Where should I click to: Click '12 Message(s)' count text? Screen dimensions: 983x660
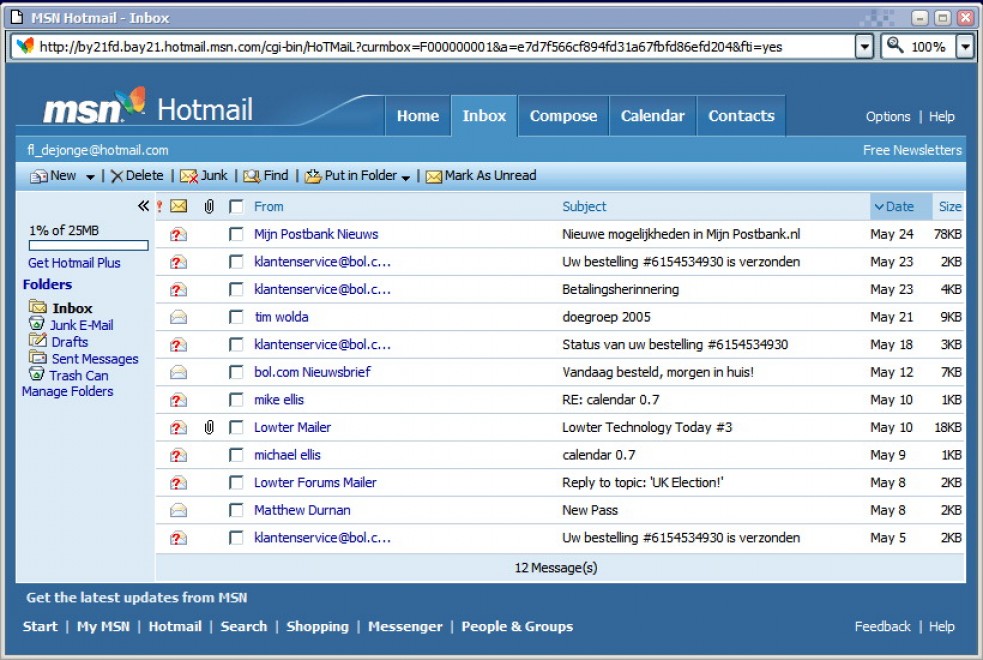(556, 568)
